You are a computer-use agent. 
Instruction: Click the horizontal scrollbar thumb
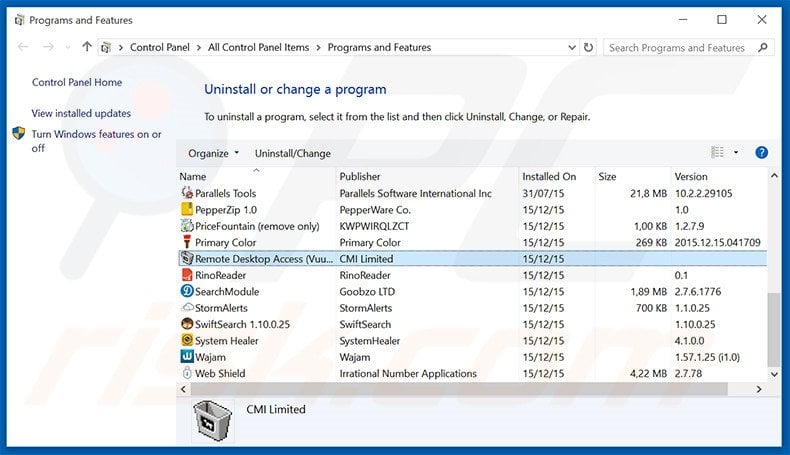tap(459, 389)
